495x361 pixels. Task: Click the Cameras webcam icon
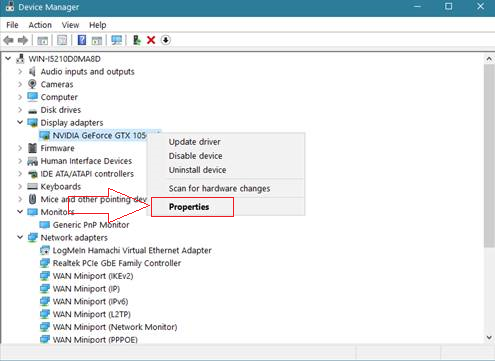coord(32,84)
